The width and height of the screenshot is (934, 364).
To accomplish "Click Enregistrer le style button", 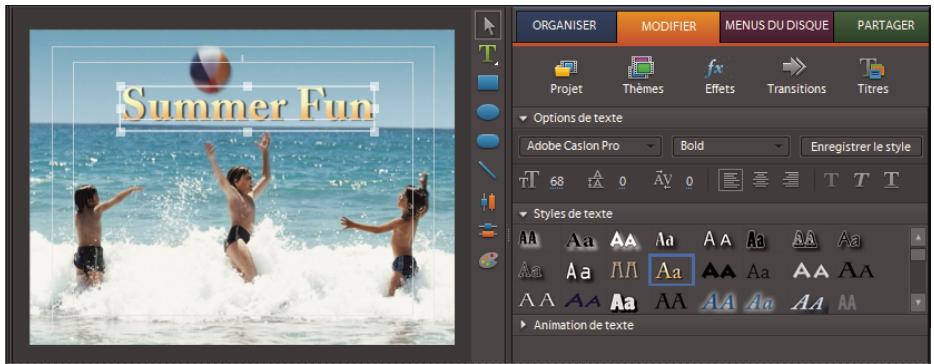I will pyautogui.click(x=861, y=147).
